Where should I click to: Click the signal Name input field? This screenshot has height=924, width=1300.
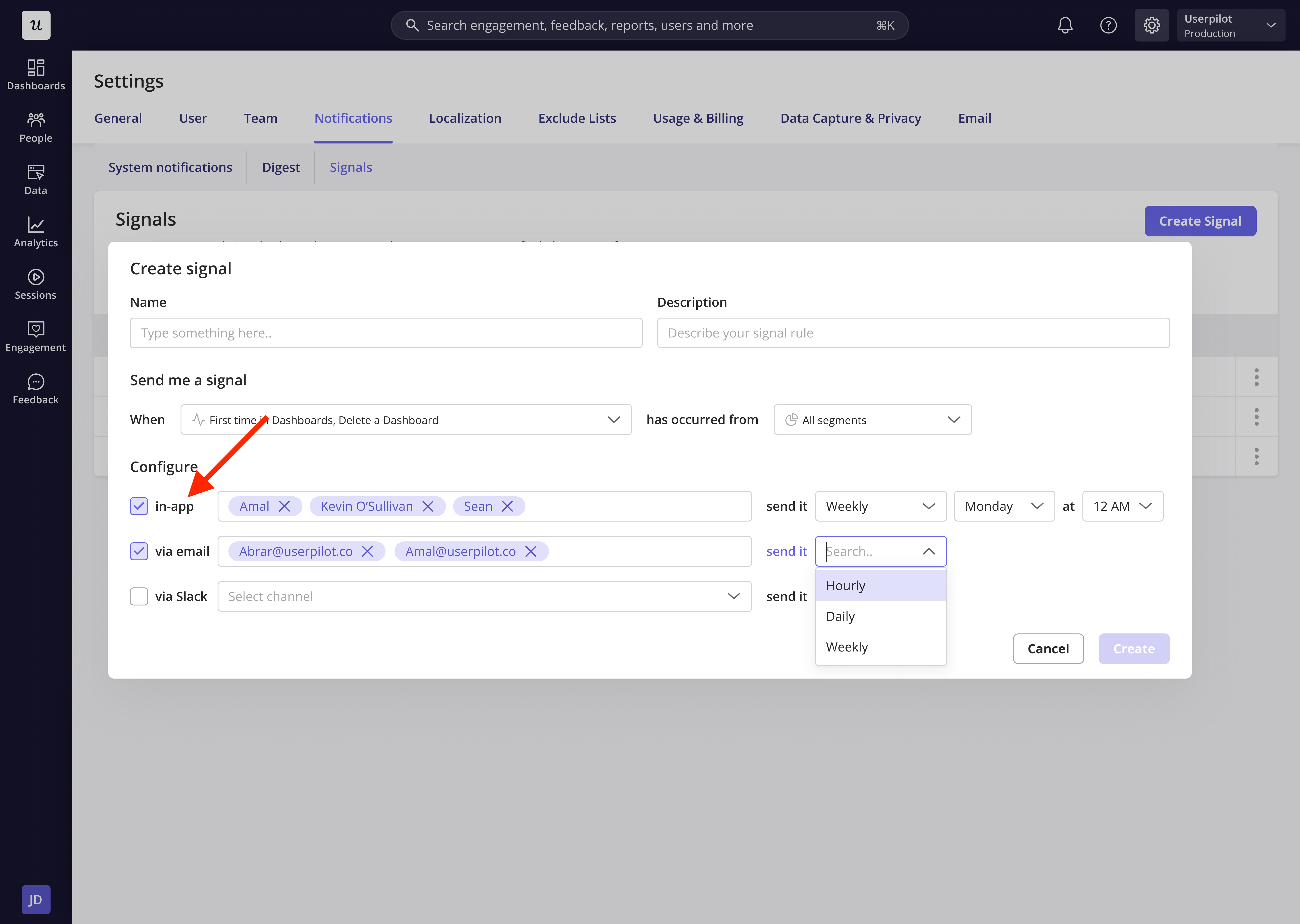coord(386,333)
